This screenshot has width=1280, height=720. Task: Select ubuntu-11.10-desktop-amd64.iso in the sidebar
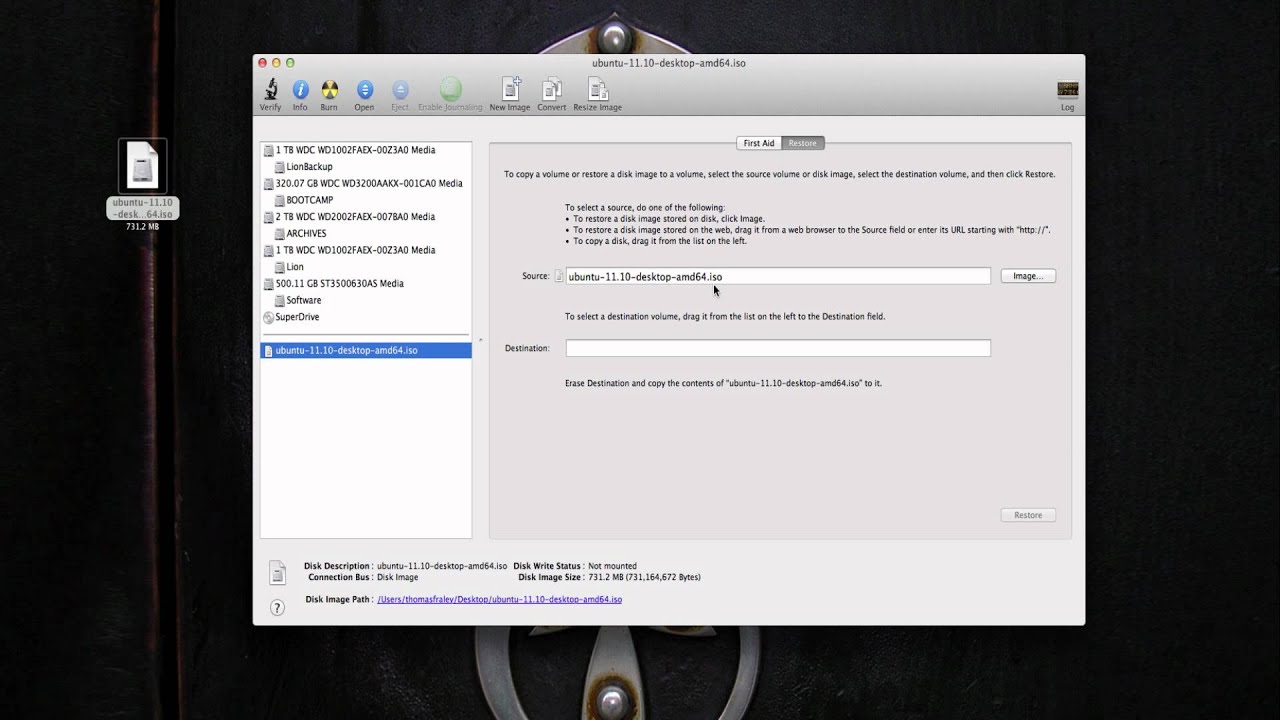(366, 351)
